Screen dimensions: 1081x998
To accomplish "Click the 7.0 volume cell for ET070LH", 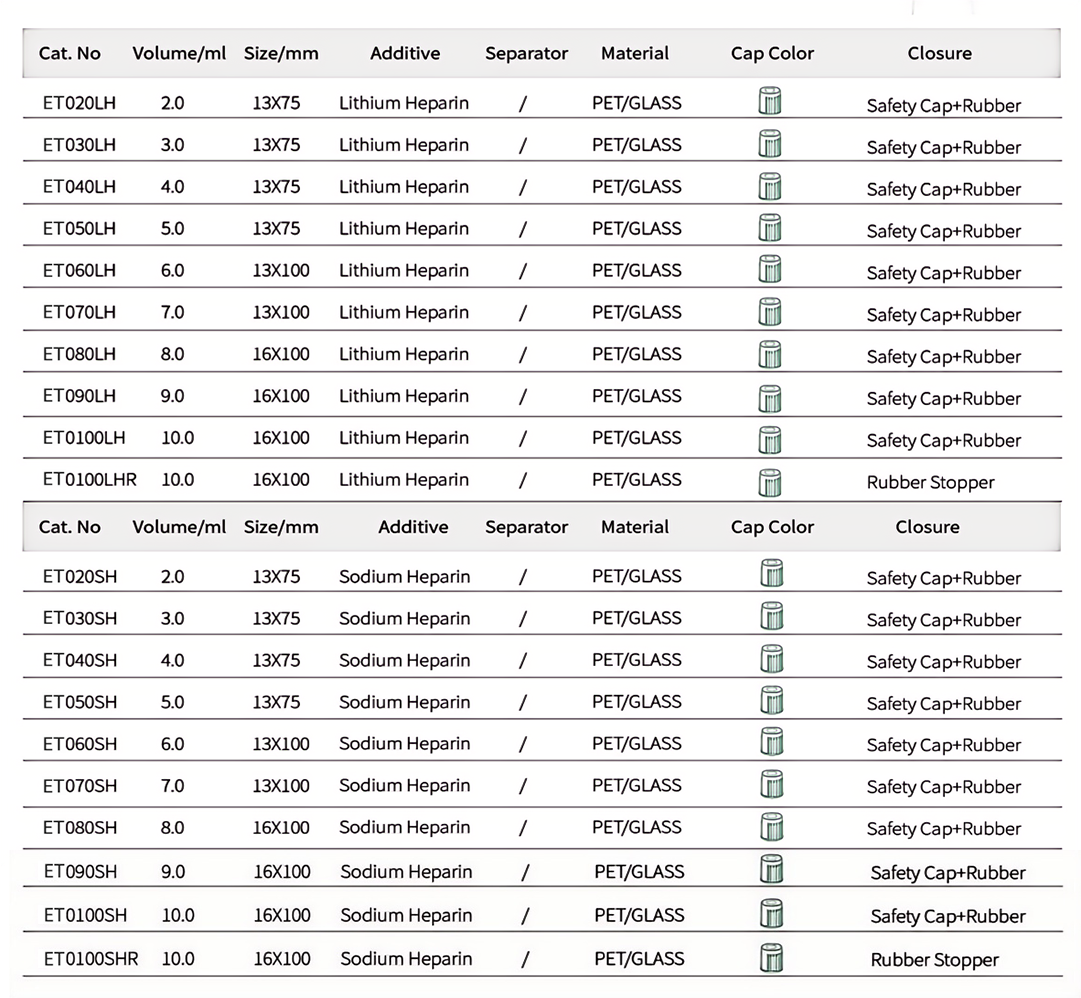I will point(172,313).
